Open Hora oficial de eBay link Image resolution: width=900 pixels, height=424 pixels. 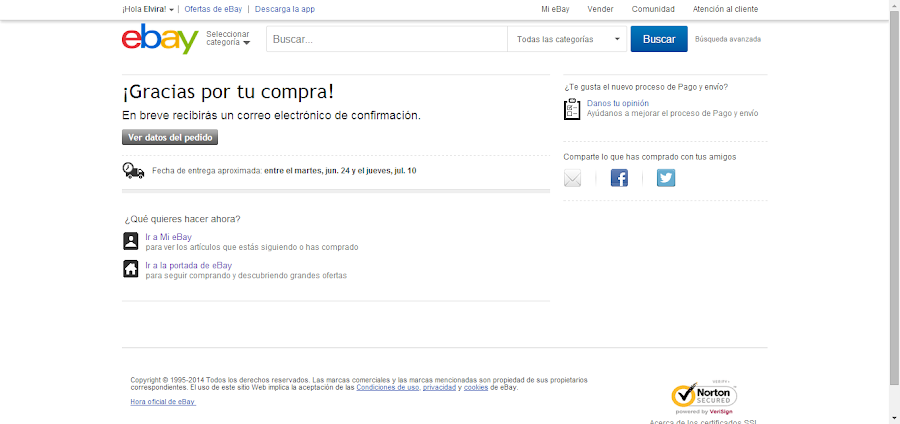pos(163,402)
